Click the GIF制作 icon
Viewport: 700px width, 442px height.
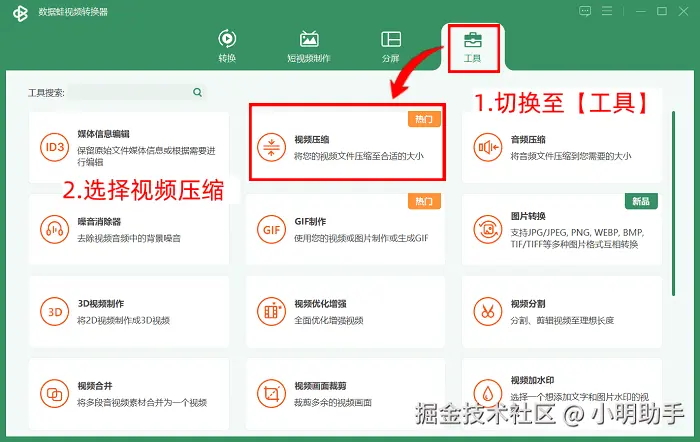click(271, 229)
